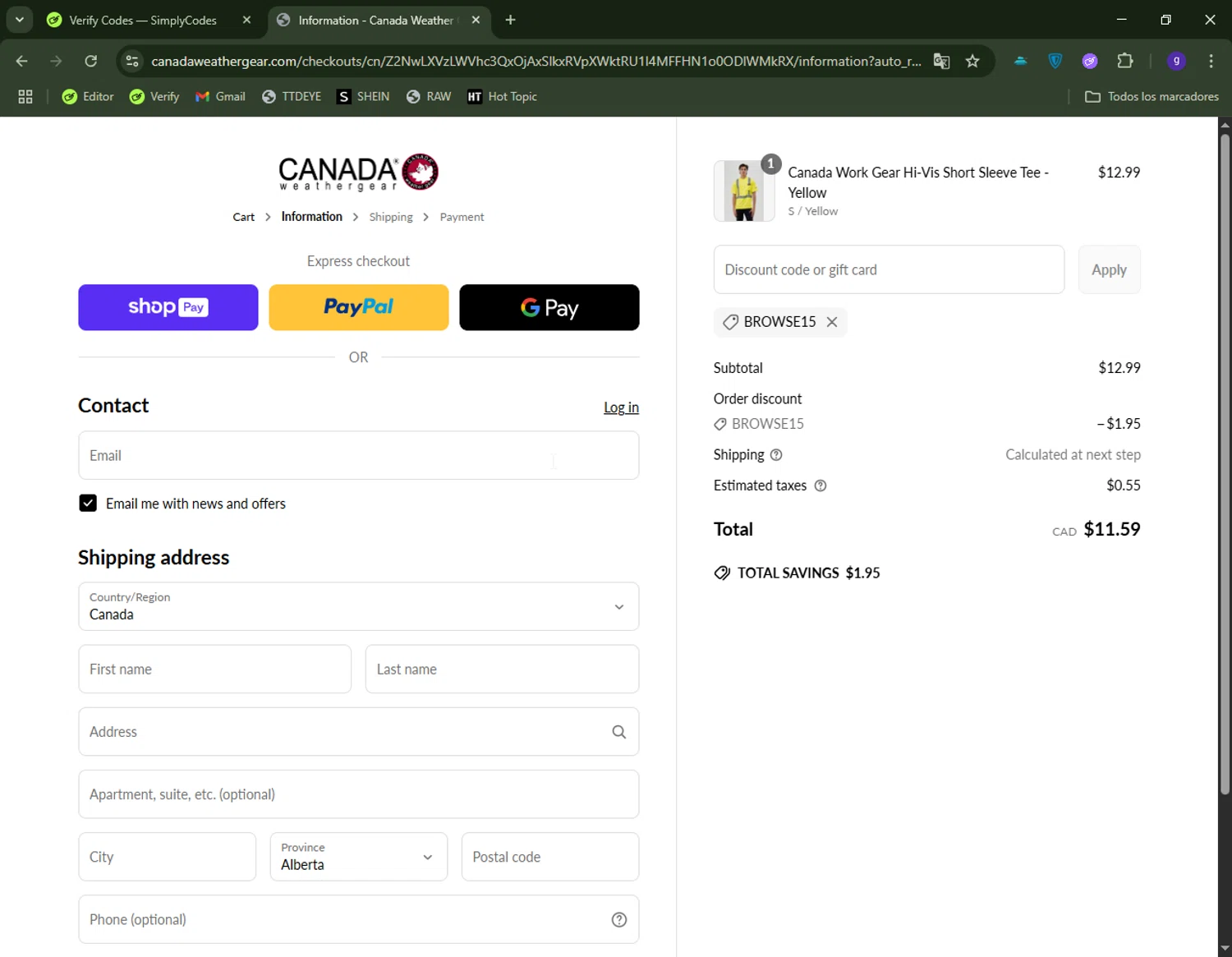Open the Hot Topic bookmark
Viewport: 1232px width, 957px height.
(502, 96)
